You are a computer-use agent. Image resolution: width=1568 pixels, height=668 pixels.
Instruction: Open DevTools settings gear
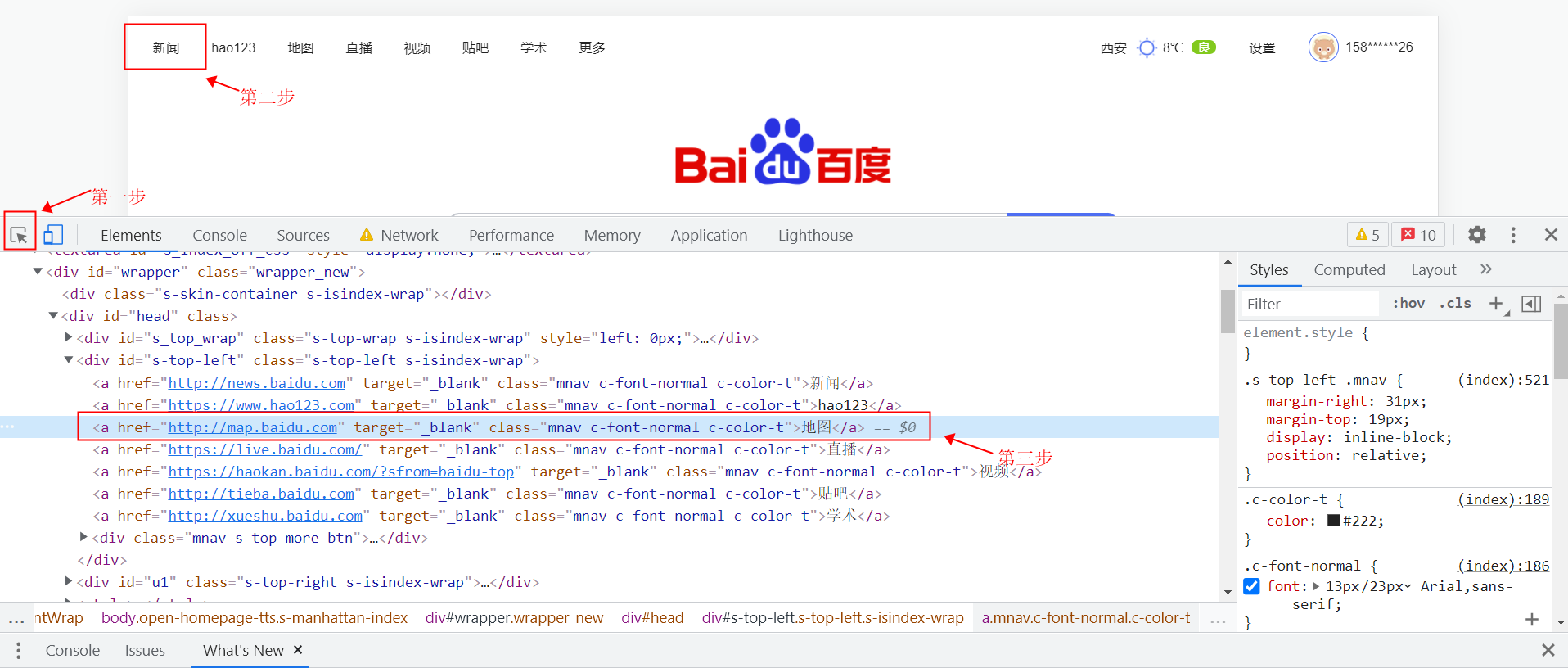click(x=1476, y=235)
